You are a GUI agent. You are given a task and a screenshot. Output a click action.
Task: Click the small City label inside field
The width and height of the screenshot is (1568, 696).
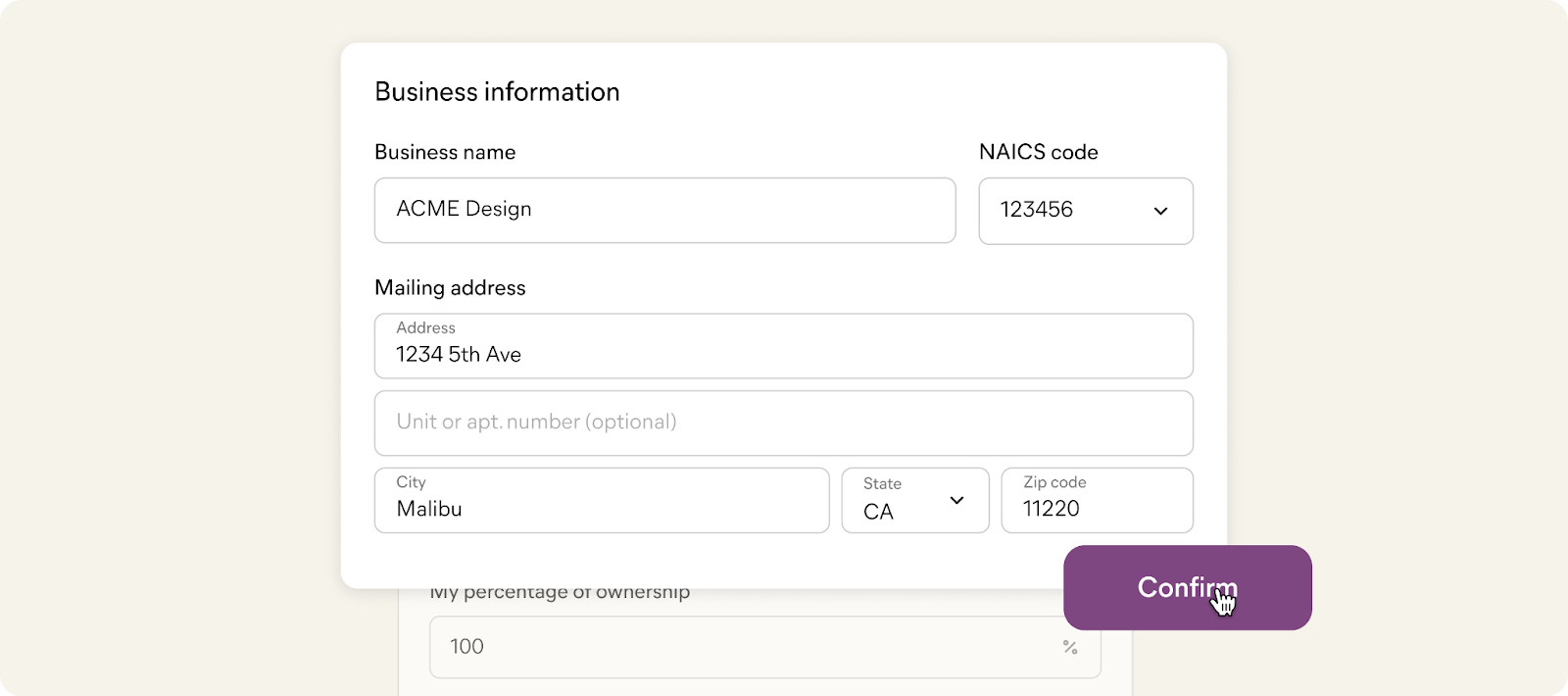411,482
